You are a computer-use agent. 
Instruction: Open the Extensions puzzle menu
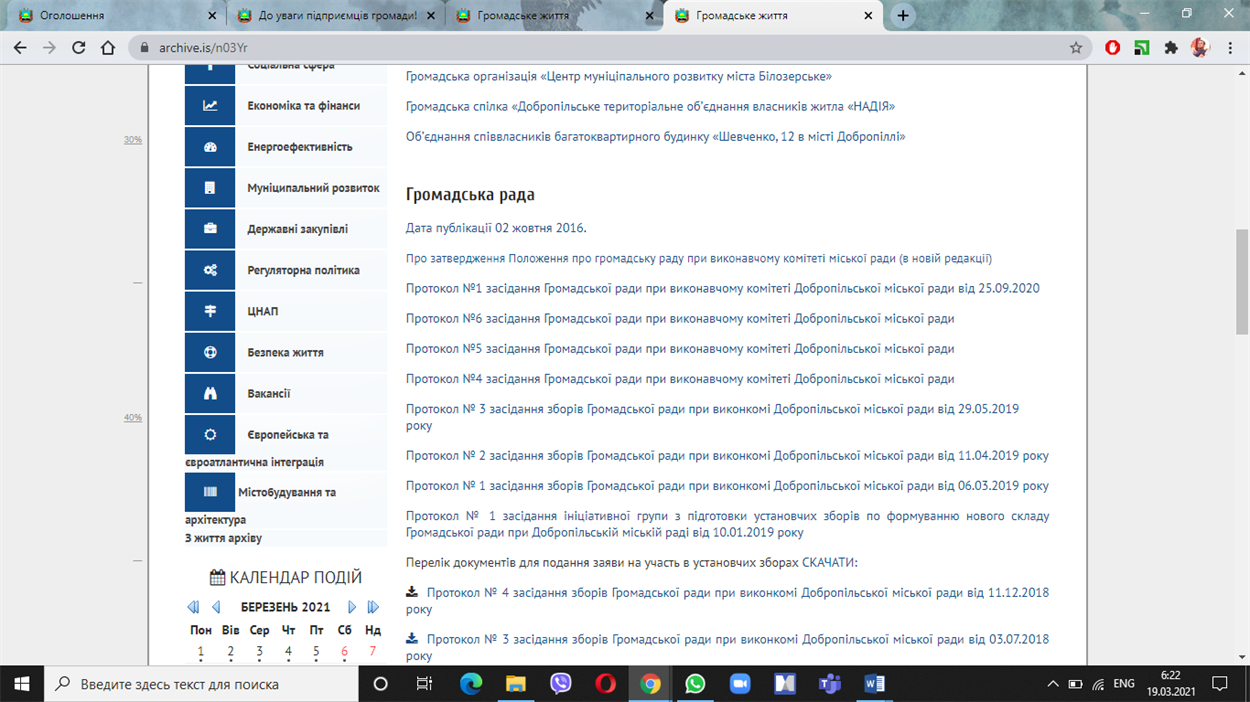[x=1171, y=47]
